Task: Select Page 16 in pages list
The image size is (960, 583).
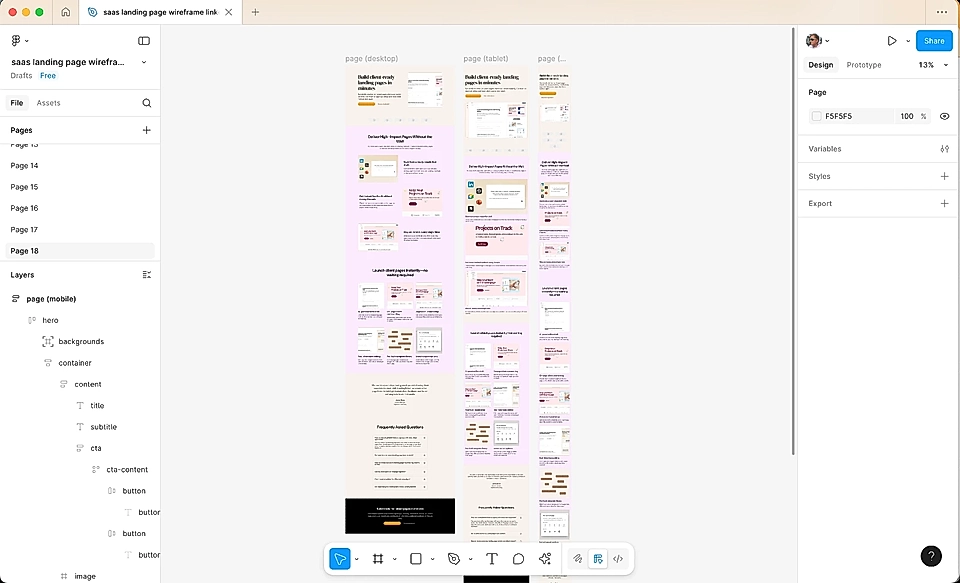Action: click(24, 208)
